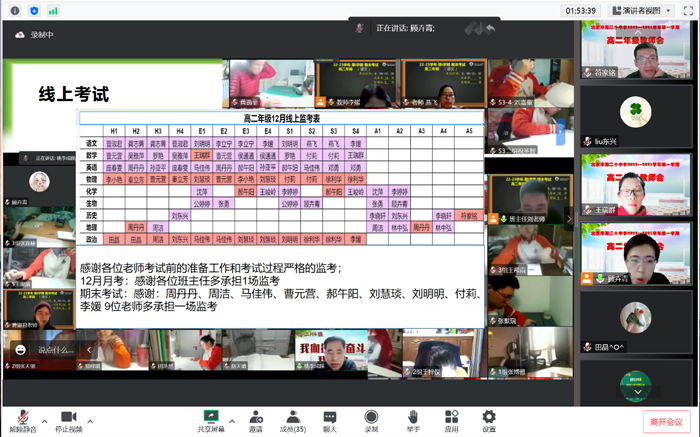Click the 化学 row header
The image size is (700, 437).
(92, 191)
